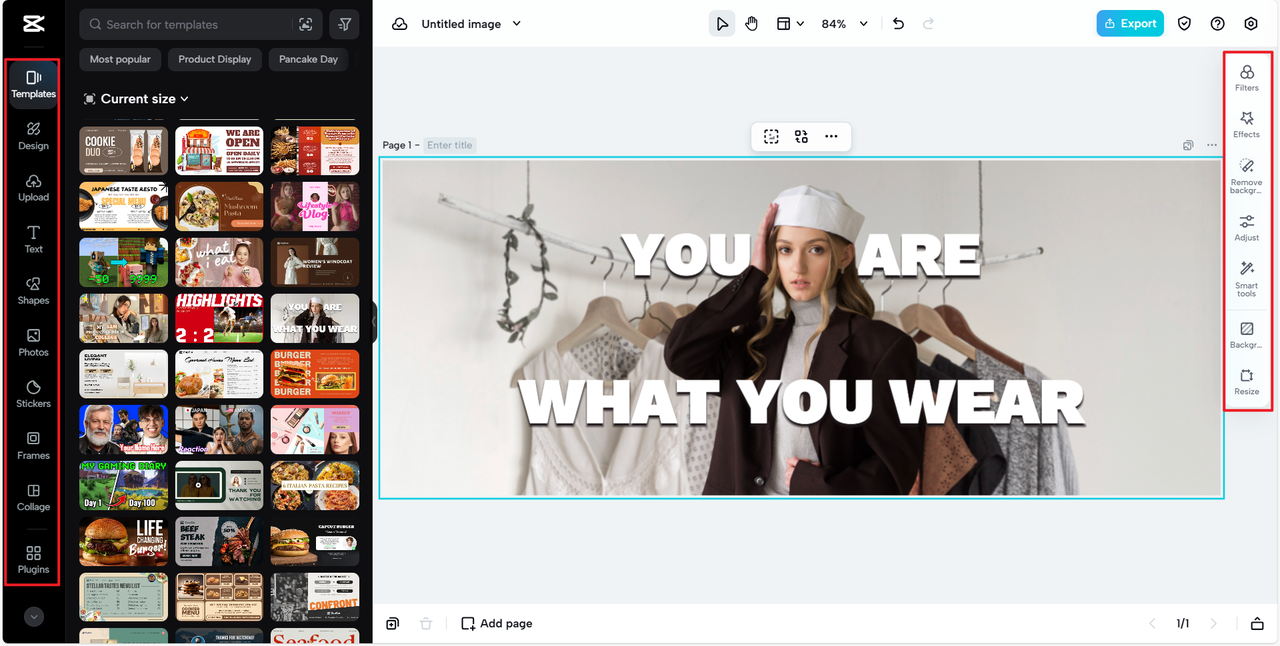
Task: Collapse the templates panel handle
Action: [x=375, y=323]
